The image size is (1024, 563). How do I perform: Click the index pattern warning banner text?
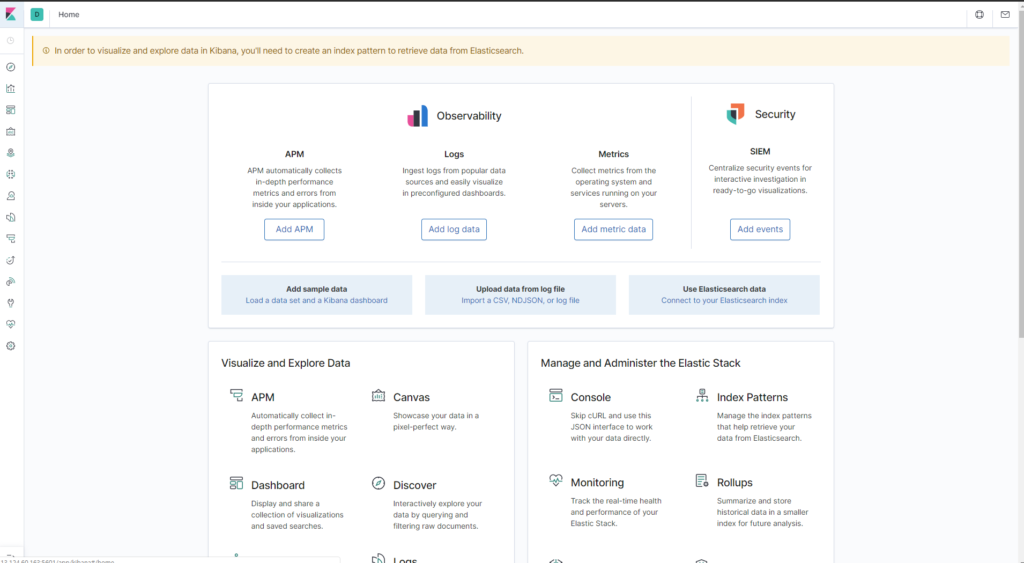(289, 51)
